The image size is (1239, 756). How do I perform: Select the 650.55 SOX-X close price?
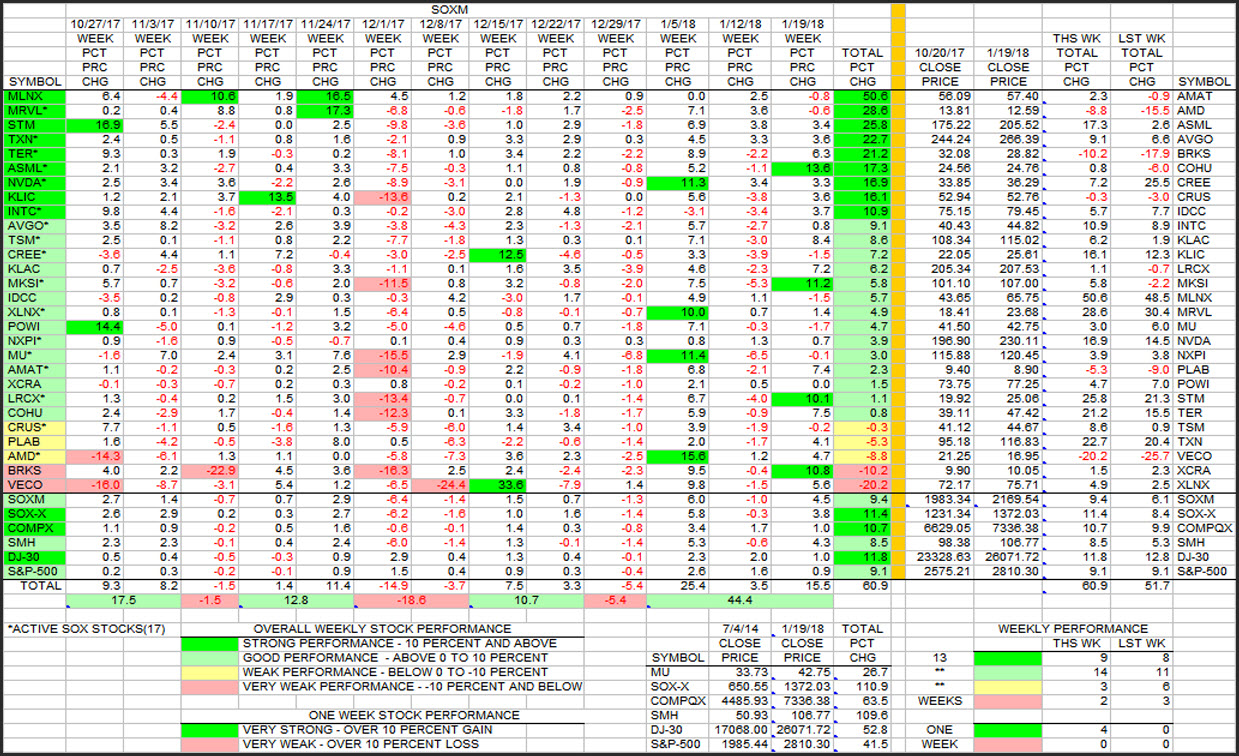point(740,687)
